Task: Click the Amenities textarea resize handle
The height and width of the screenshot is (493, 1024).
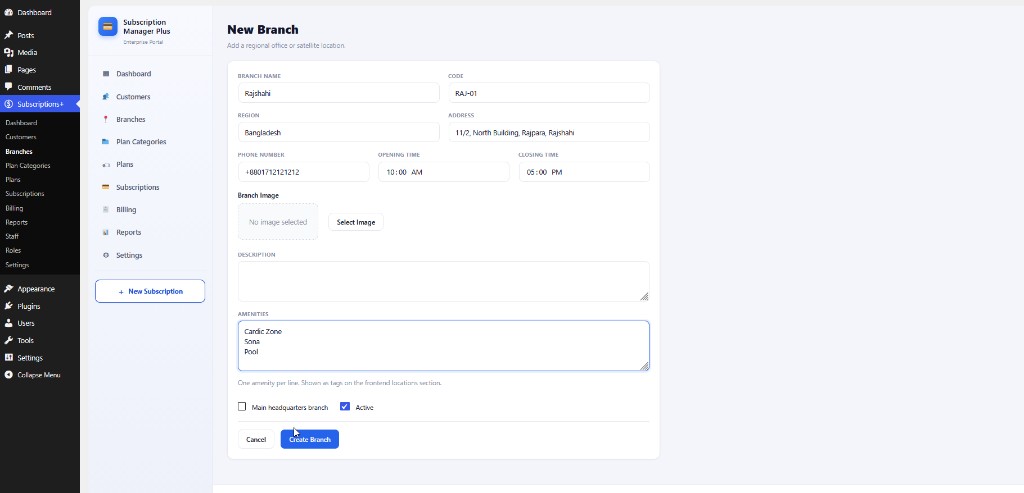Action: pos(644,366)
